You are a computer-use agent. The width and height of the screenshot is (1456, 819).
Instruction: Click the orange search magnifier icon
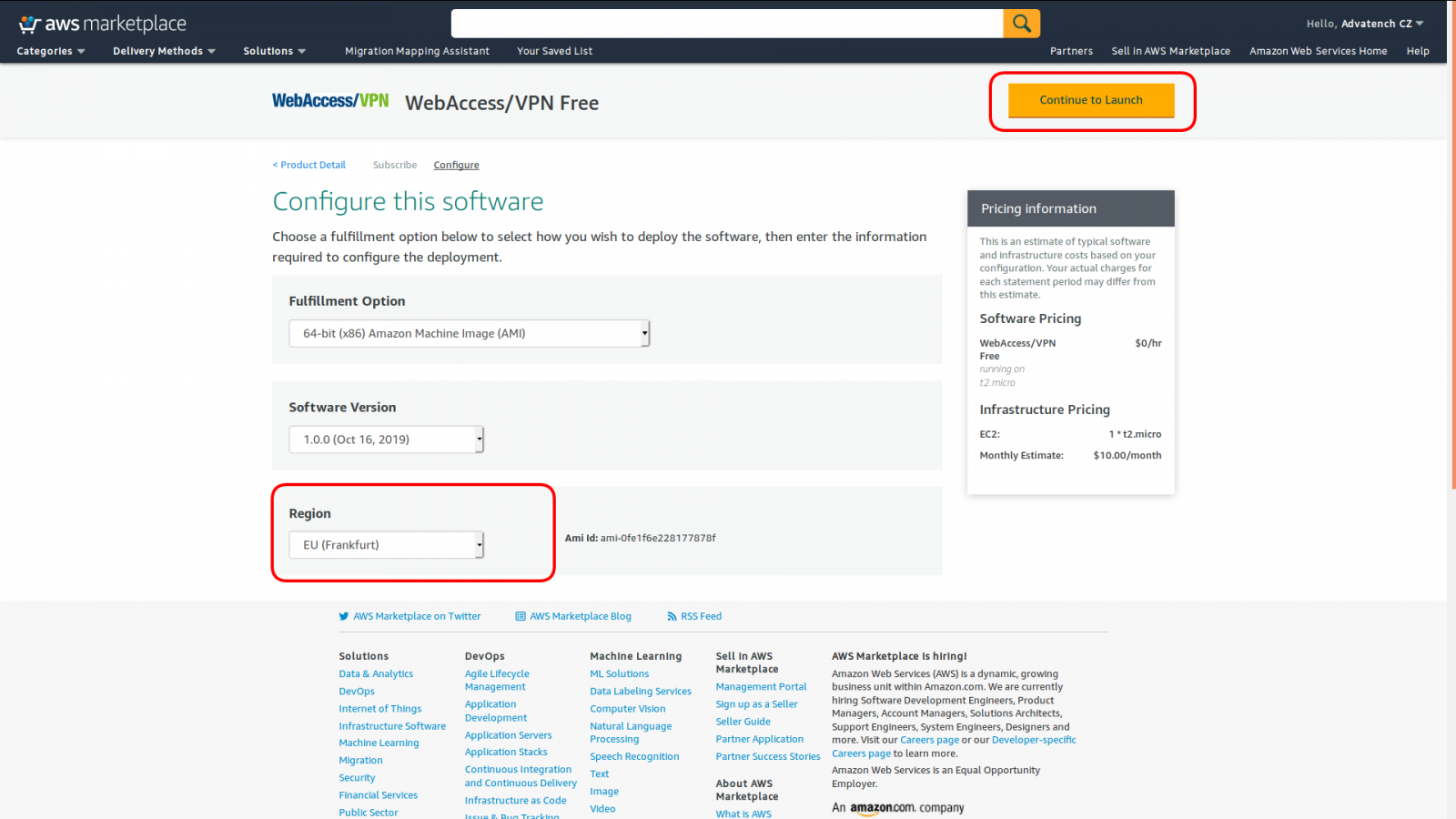(1021, 24)
